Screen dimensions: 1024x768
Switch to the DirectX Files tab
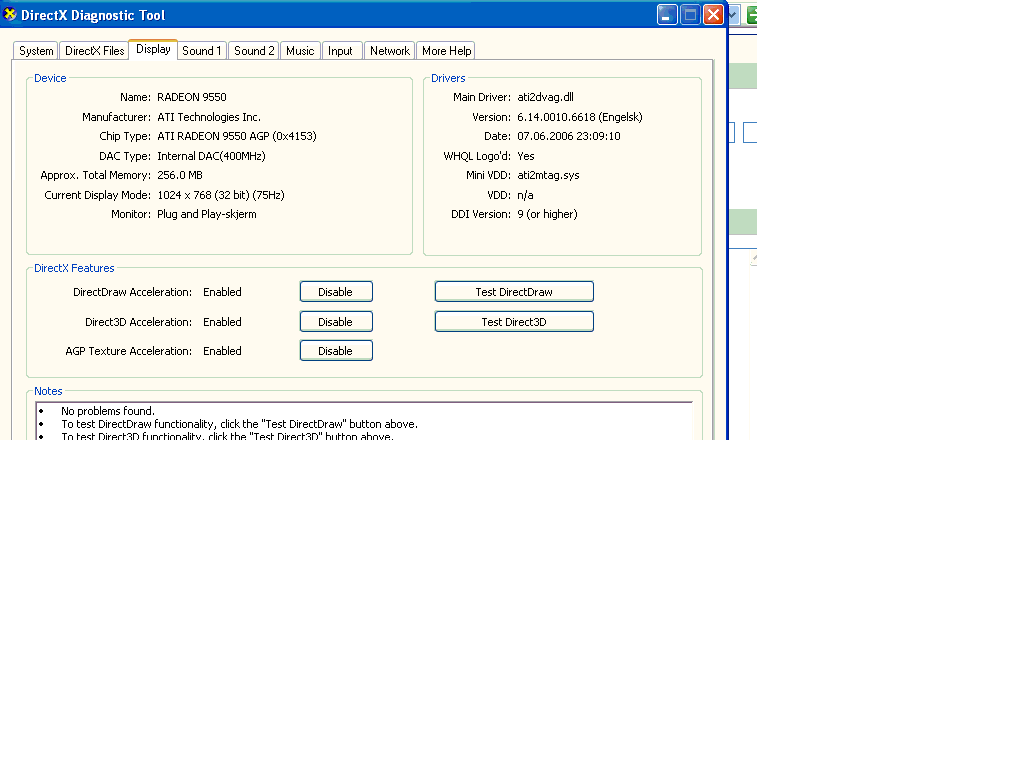click(x=95, y=51)
